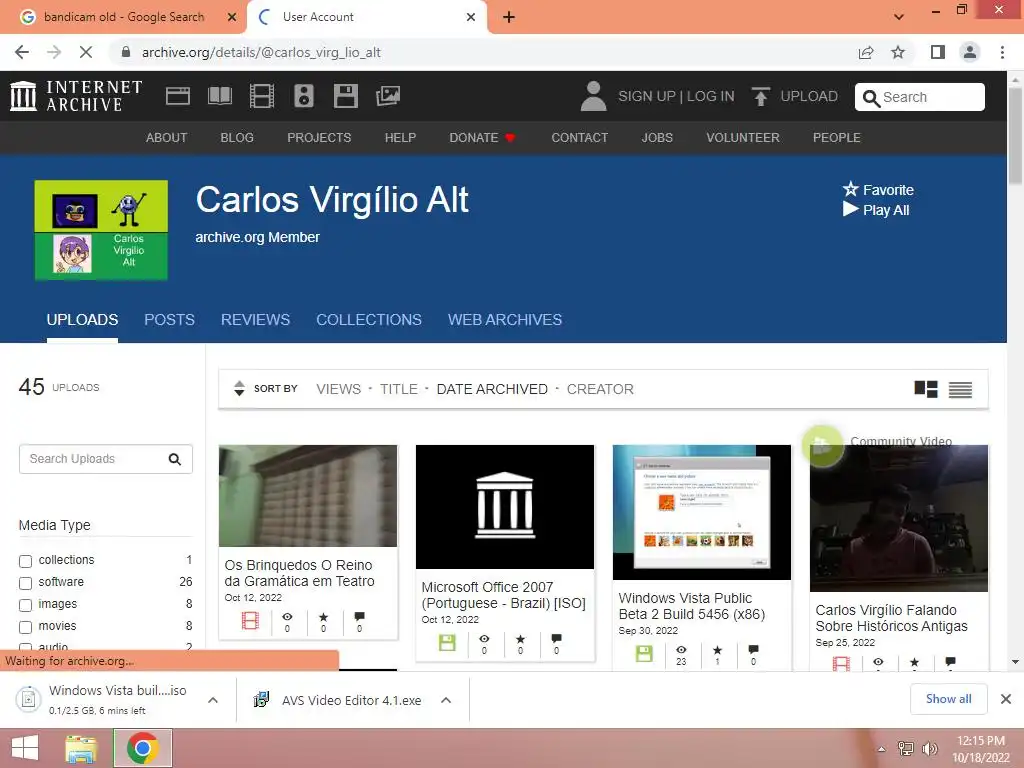Image resolution: width=1024 pixels, height=768 pixels.
Task: Switch to tile view layout icon
Action: [926, 389]
